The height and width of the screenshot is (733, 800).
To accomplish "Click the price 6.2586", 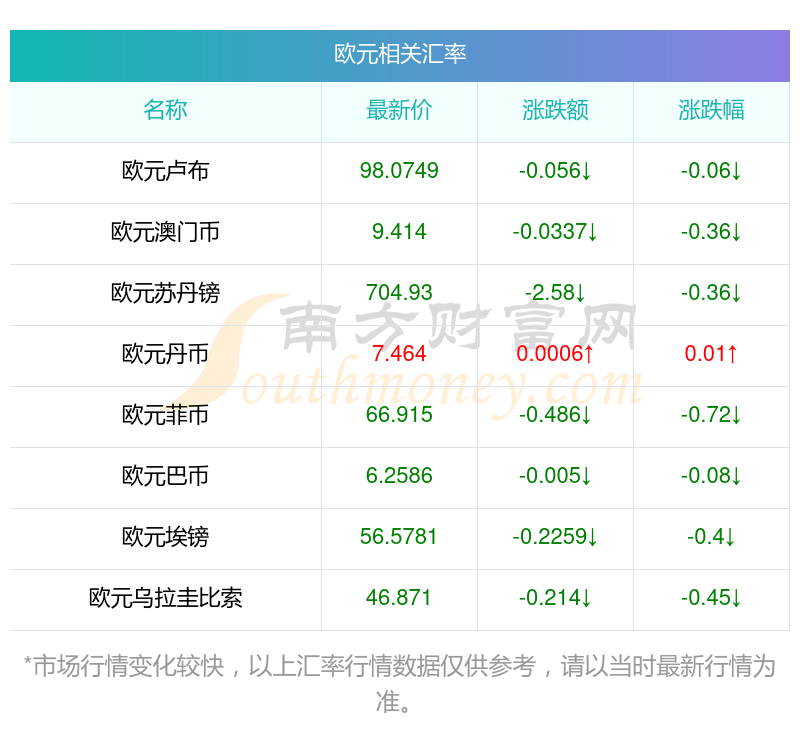I will (x=399, y=475).
